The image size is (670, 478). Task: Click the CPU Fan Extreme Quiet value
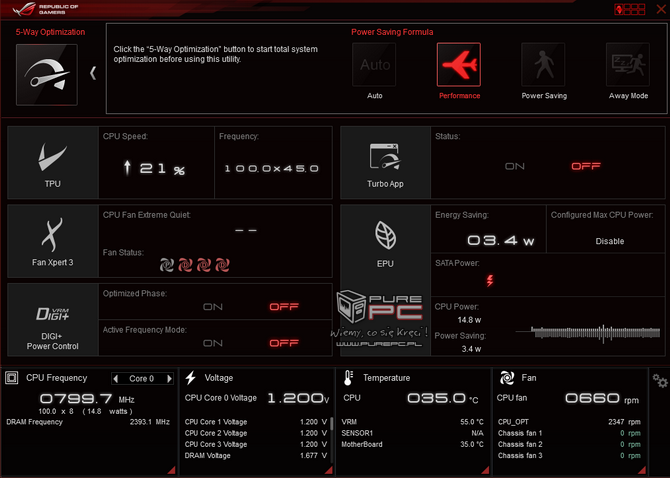[246, 230]
